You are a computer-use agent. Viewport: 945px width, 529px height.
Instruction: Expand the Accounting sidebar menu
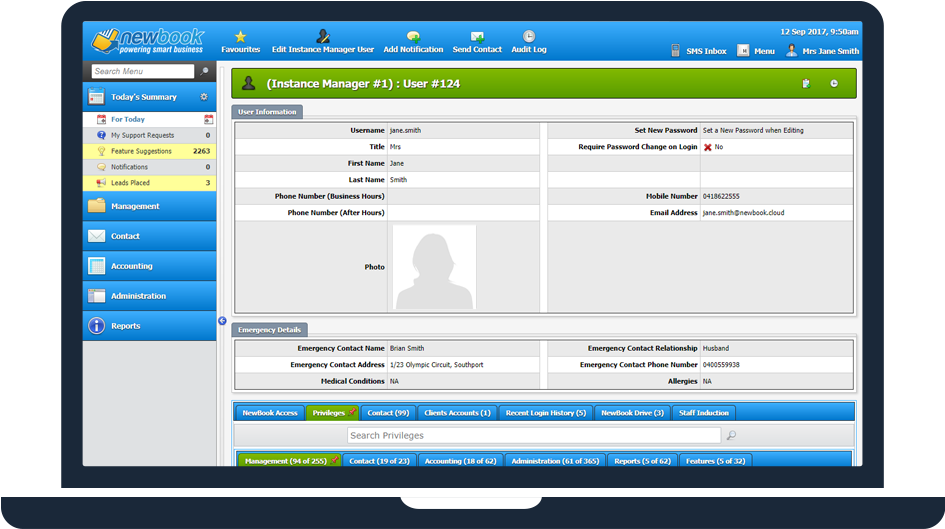click(149, 266)
